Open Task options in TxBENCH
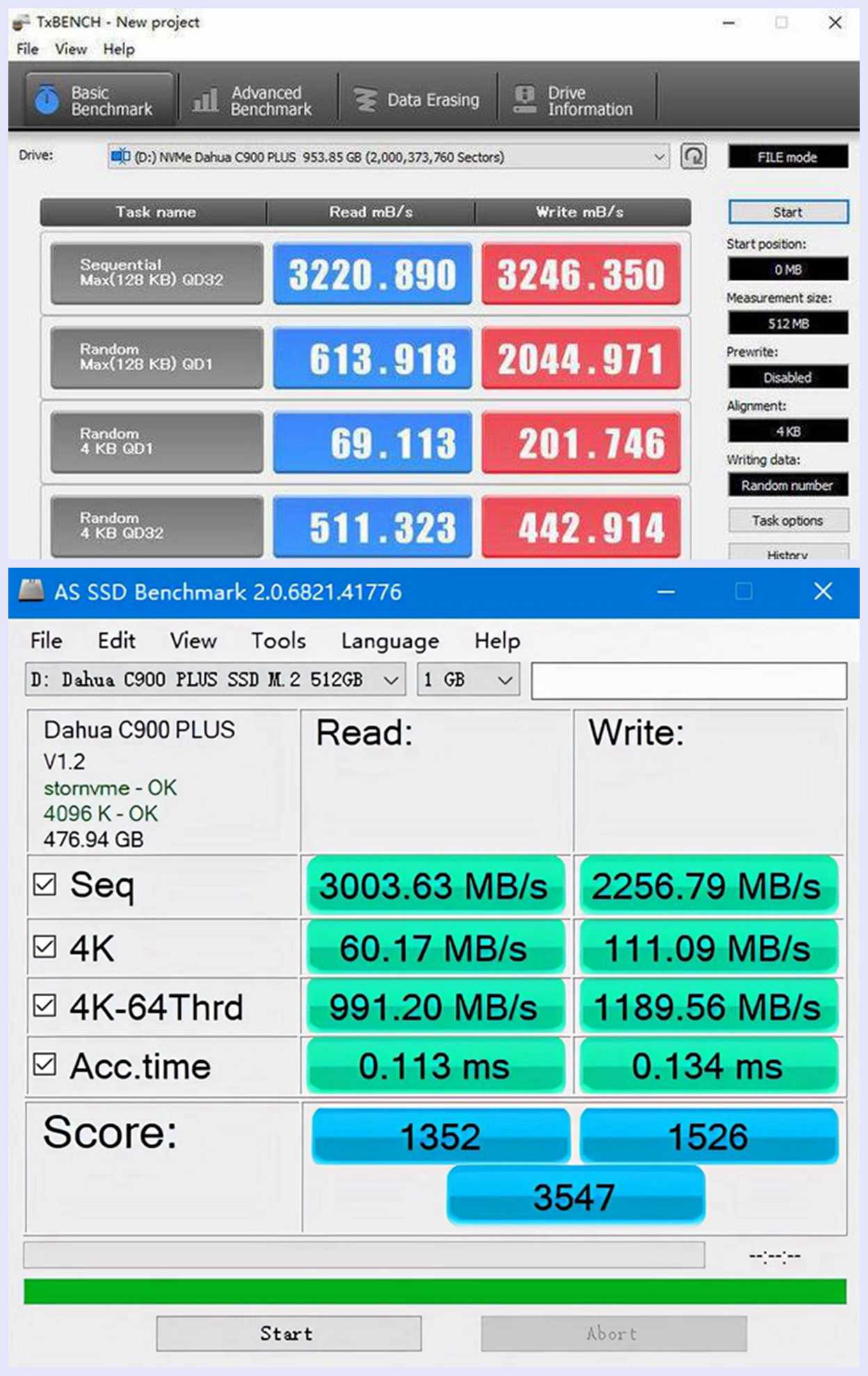Screen dimensions: 868x1376 point(788,520)
